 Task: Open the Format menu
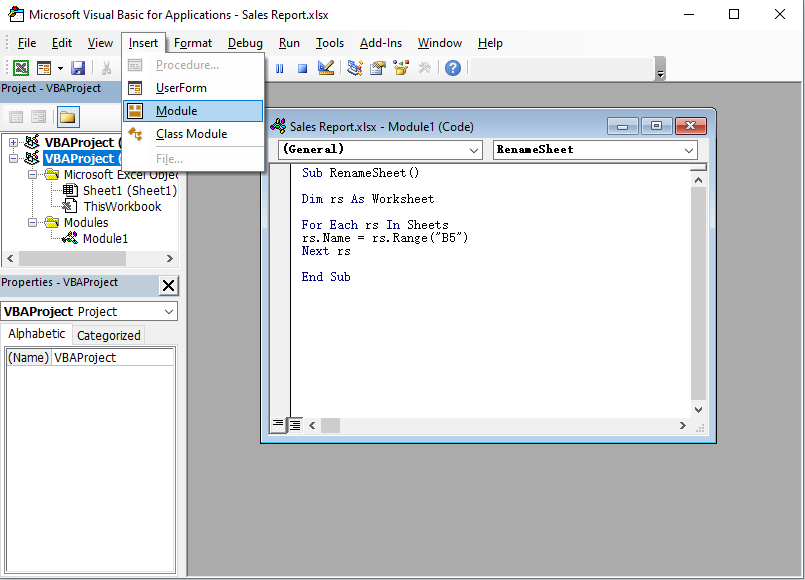click(x=193, y=43)
